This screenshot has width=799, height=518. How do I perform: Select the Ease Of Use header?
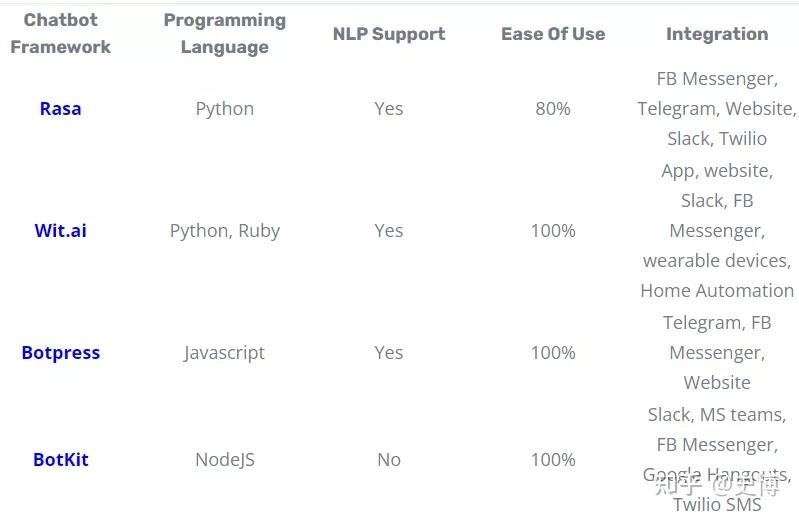[553, 34]
